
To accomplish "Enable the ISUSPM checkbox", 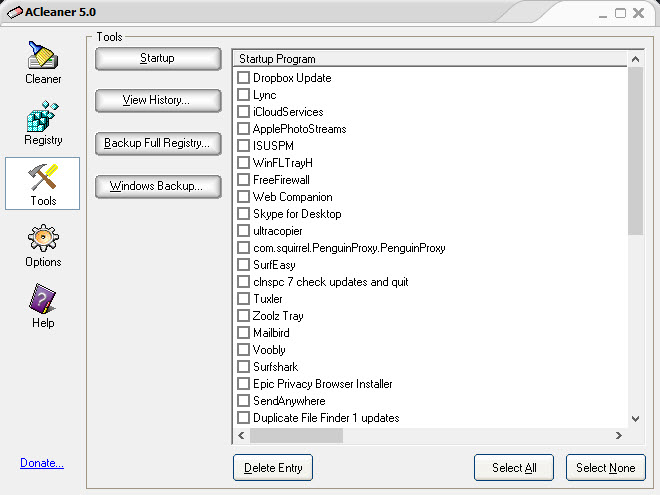I will click(243, 145).
